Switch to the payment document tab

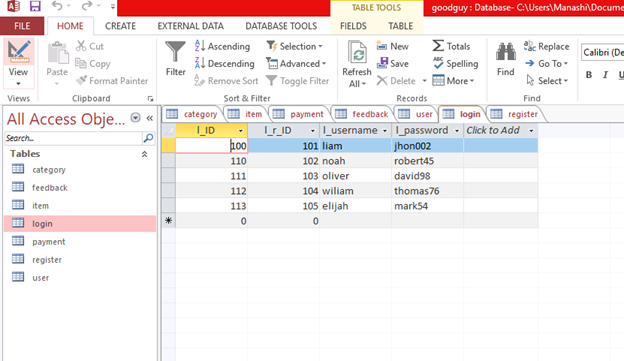point(299,114)
